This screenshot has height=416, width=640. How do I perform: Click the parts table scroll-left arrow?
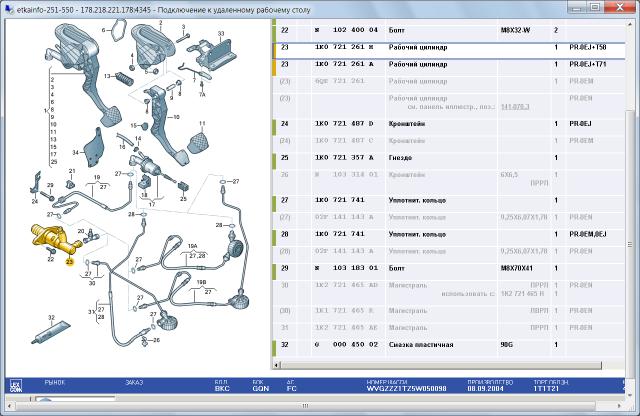coord(276,365)
